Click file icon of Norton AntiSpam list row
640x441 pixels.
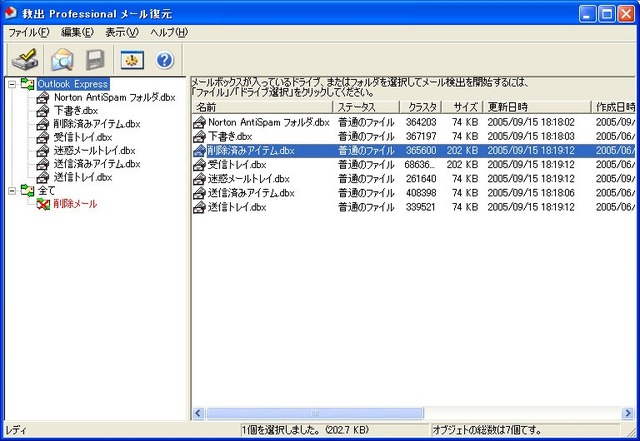click(199, 122)
